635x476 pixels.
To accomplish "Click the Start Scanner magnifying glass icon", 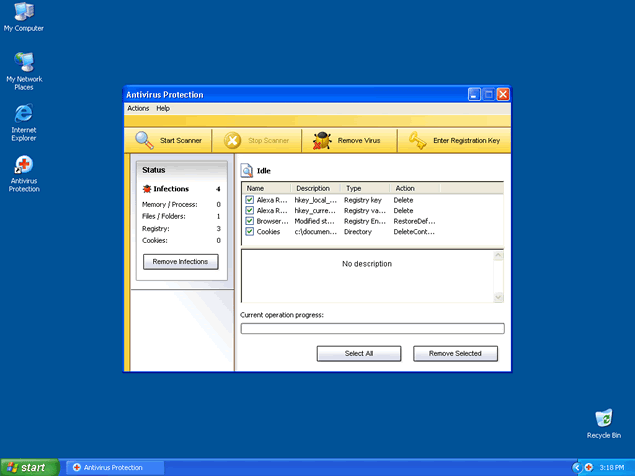I will point(145,141).
